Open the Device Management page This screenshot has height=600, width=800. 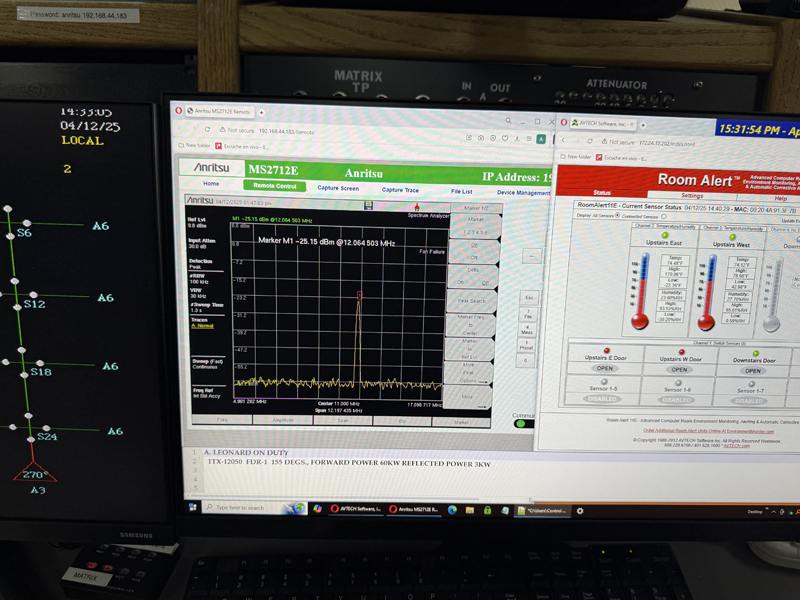(x=523, y=193)
